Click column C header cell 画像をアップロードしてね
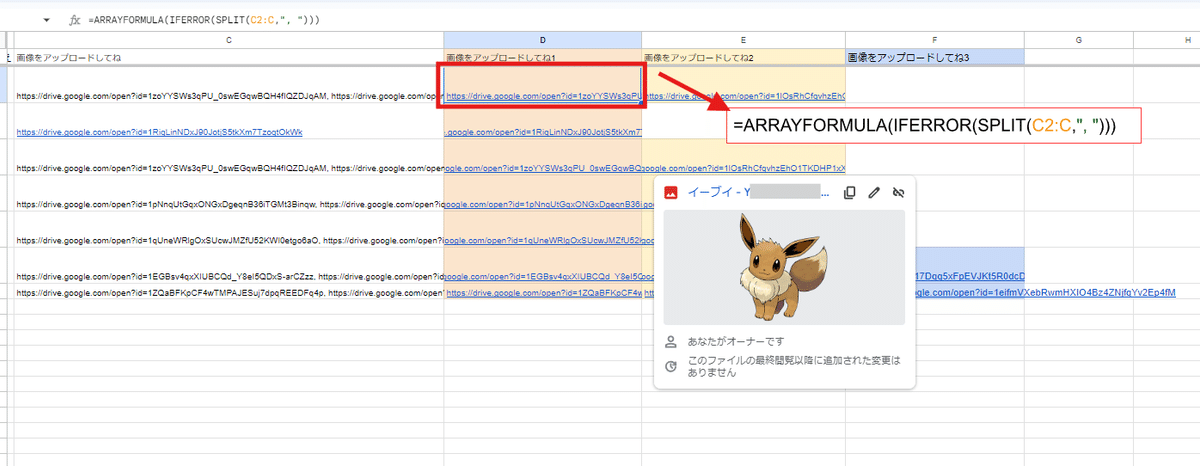Viewport: 1200px width, 466px height. coord(229,58)
